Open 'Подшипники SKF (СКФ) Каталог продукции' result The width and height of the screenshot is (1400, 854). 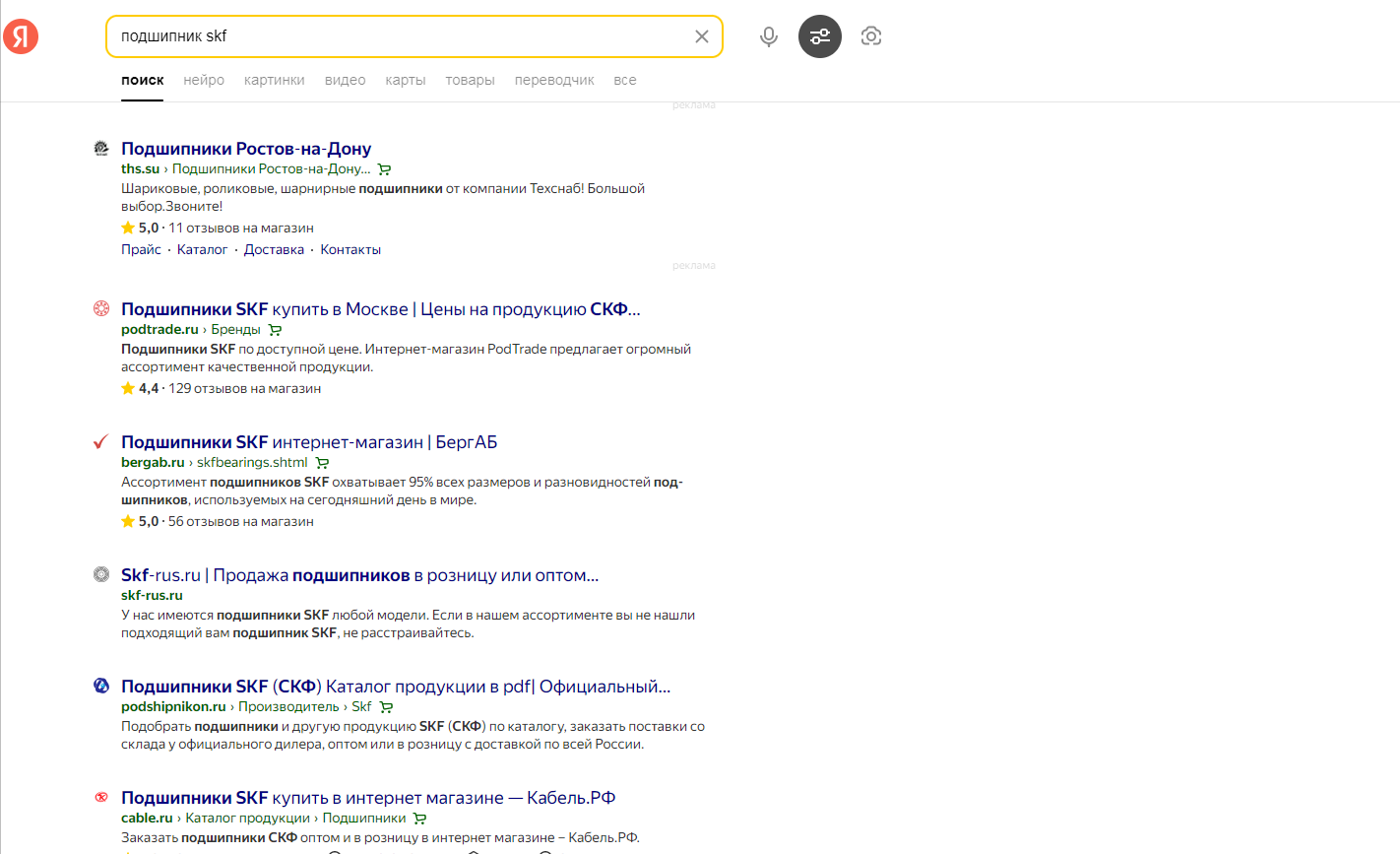coord(396,687)
